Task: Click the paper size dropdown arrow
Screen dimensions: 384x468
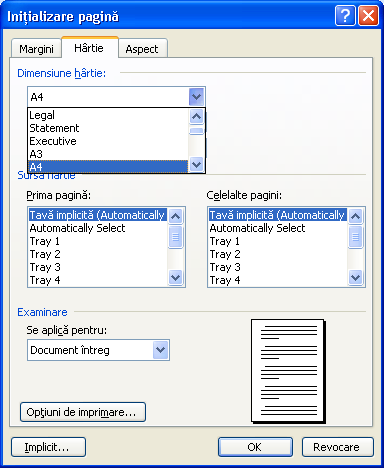Action: coord(196,97)
